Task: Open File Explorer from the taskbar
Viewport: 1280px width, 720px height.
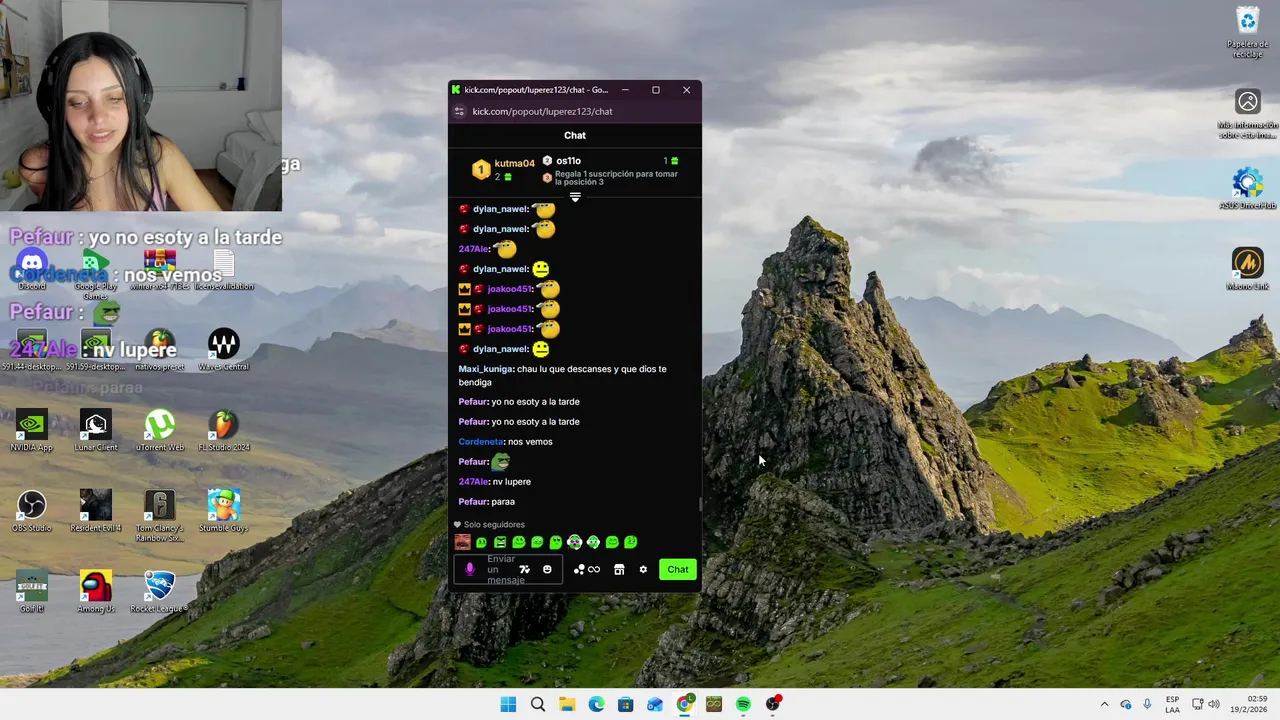Action: 567,705
